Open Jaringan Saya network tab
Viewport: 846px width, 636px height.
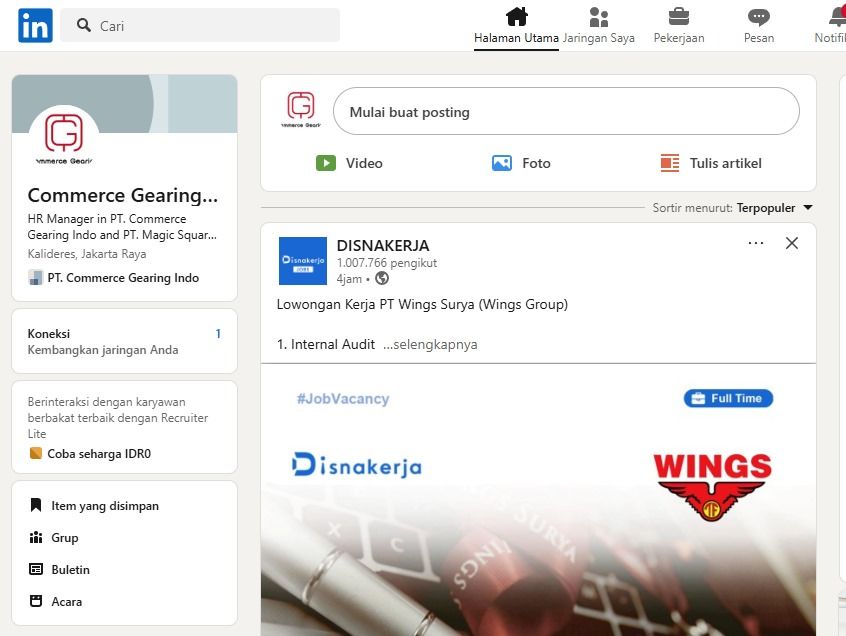tap(598, 26)
